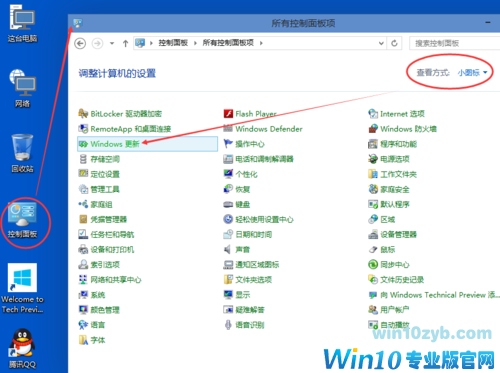This screenshot has height=373, width=500.
Task: Open 设备和打印机 icon
Action: (x=83, y=249)
